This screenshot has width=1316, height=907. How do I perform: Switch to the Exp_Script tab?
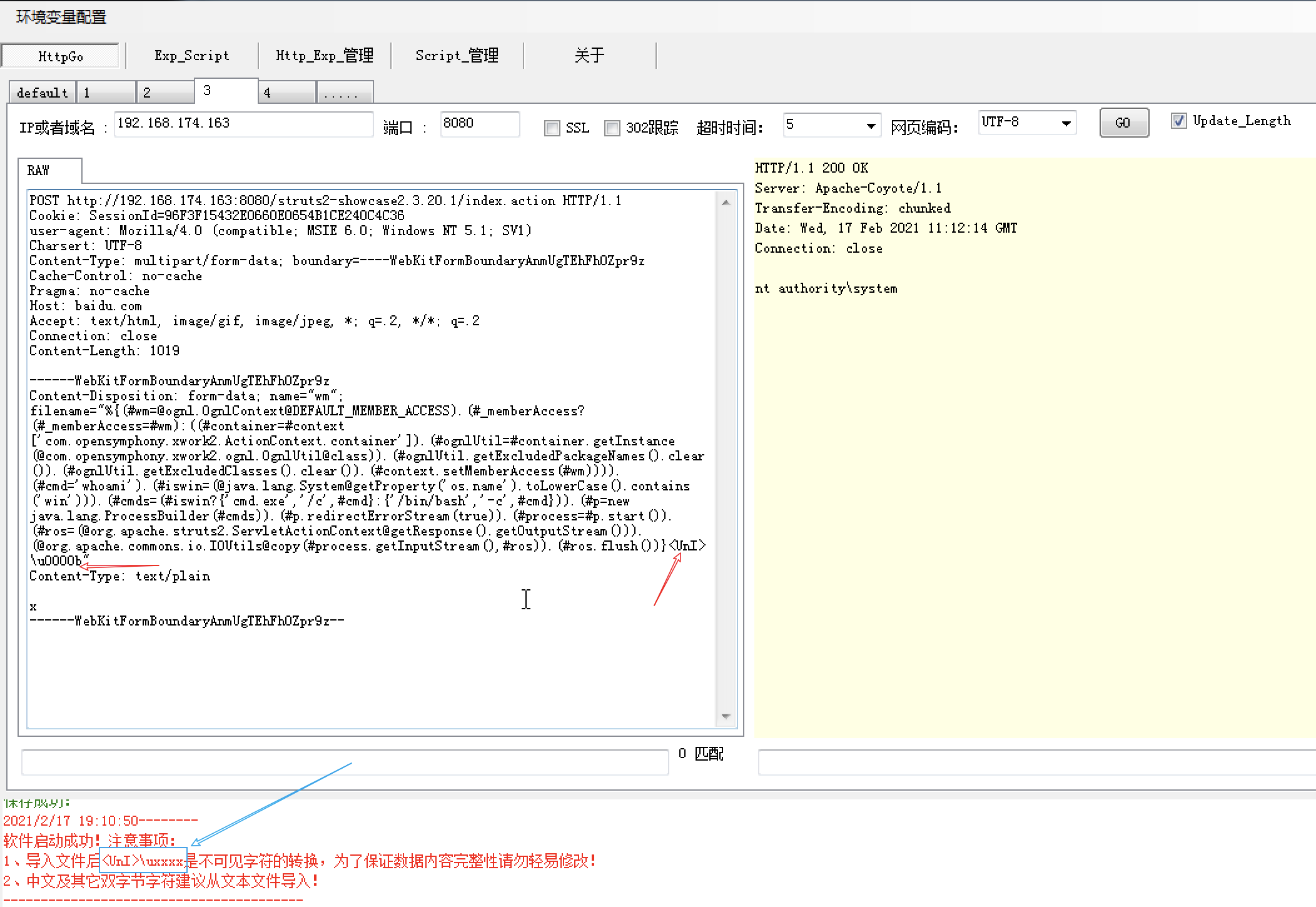191,56
